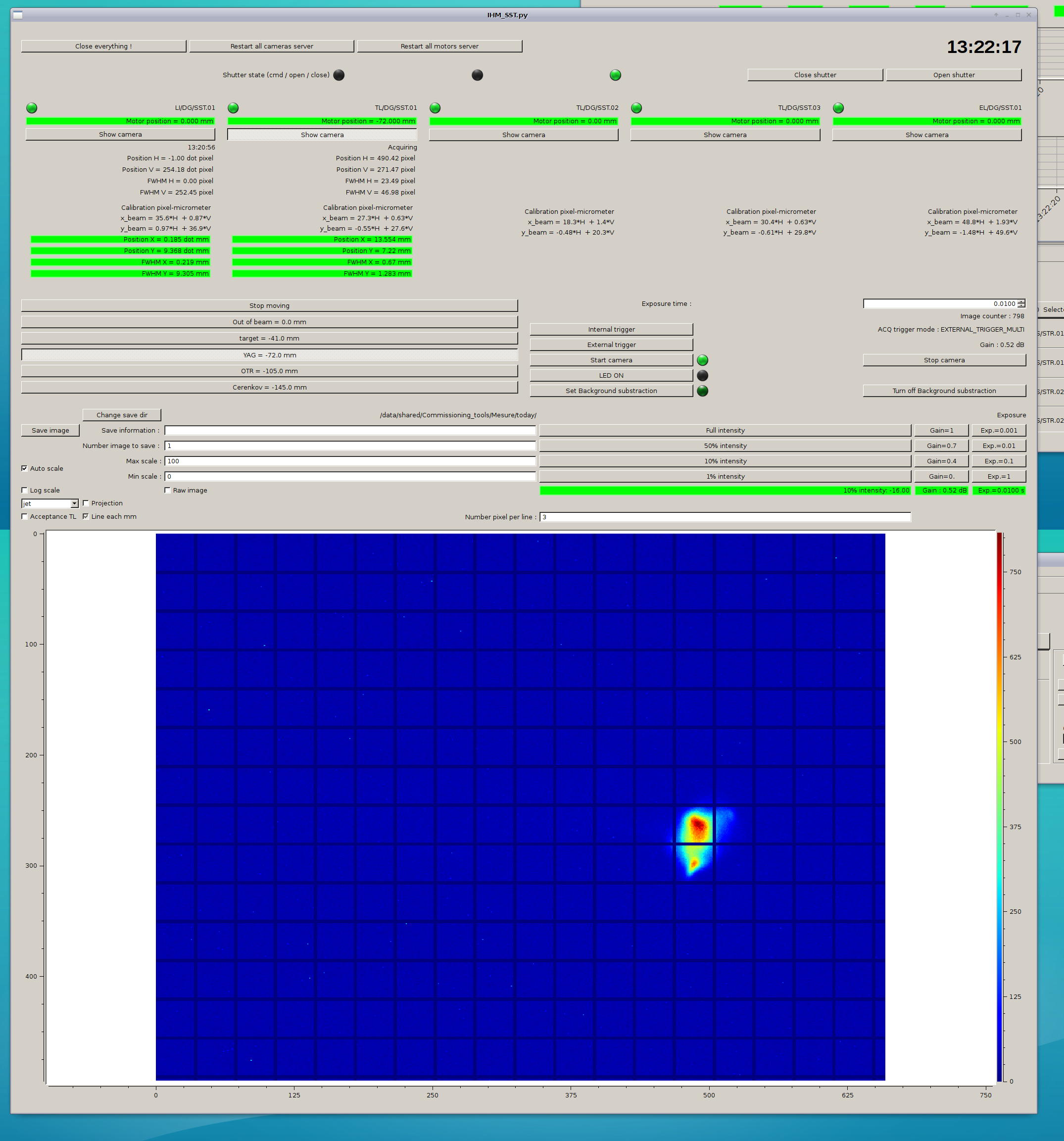Click the LI/DG/SST.01 green status indicator

(32, 108)
